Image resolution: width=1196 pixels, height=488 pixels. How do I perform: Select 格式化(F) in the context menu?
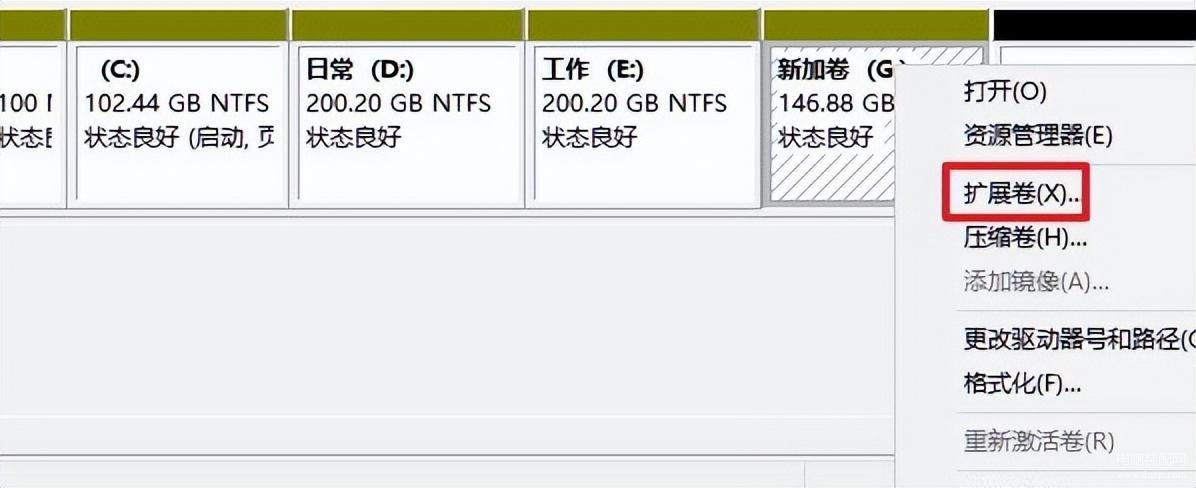[x=1022, y=383]
